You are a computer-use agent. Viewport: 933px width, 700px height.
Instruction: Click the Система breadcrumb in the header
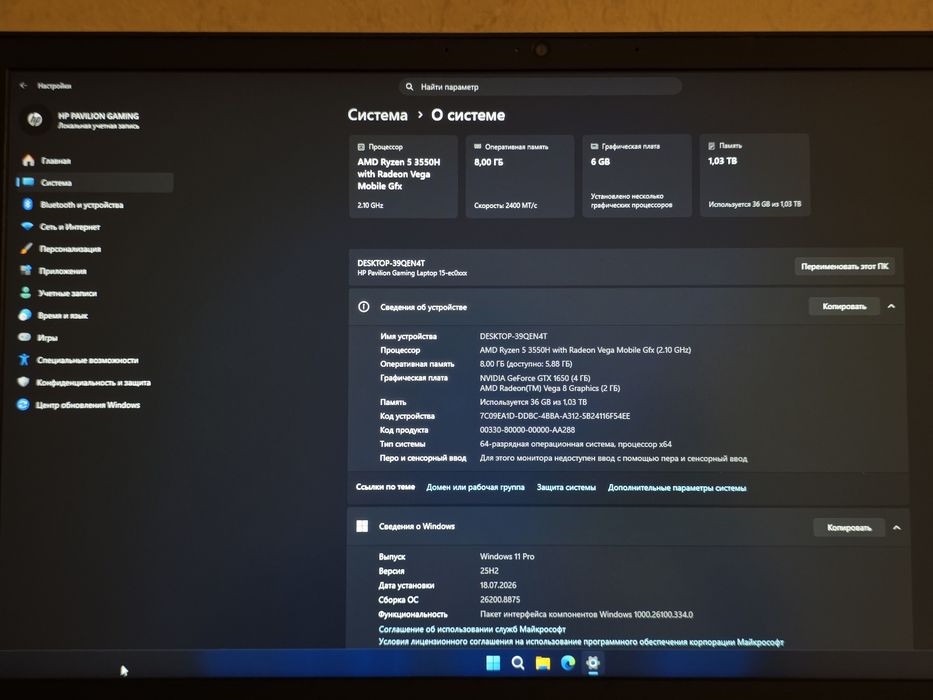click(x=377, y=115)
